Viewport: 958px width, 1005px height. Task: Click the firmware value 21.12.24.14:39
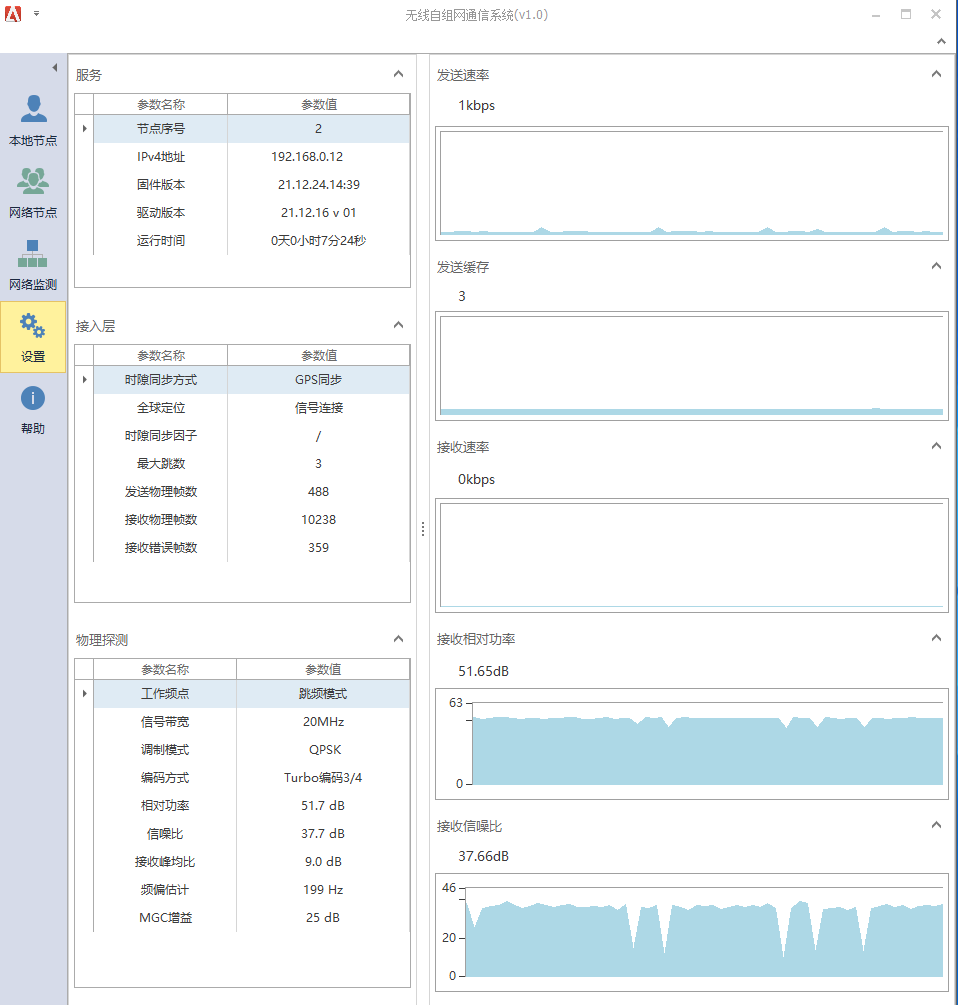[318, 185]
